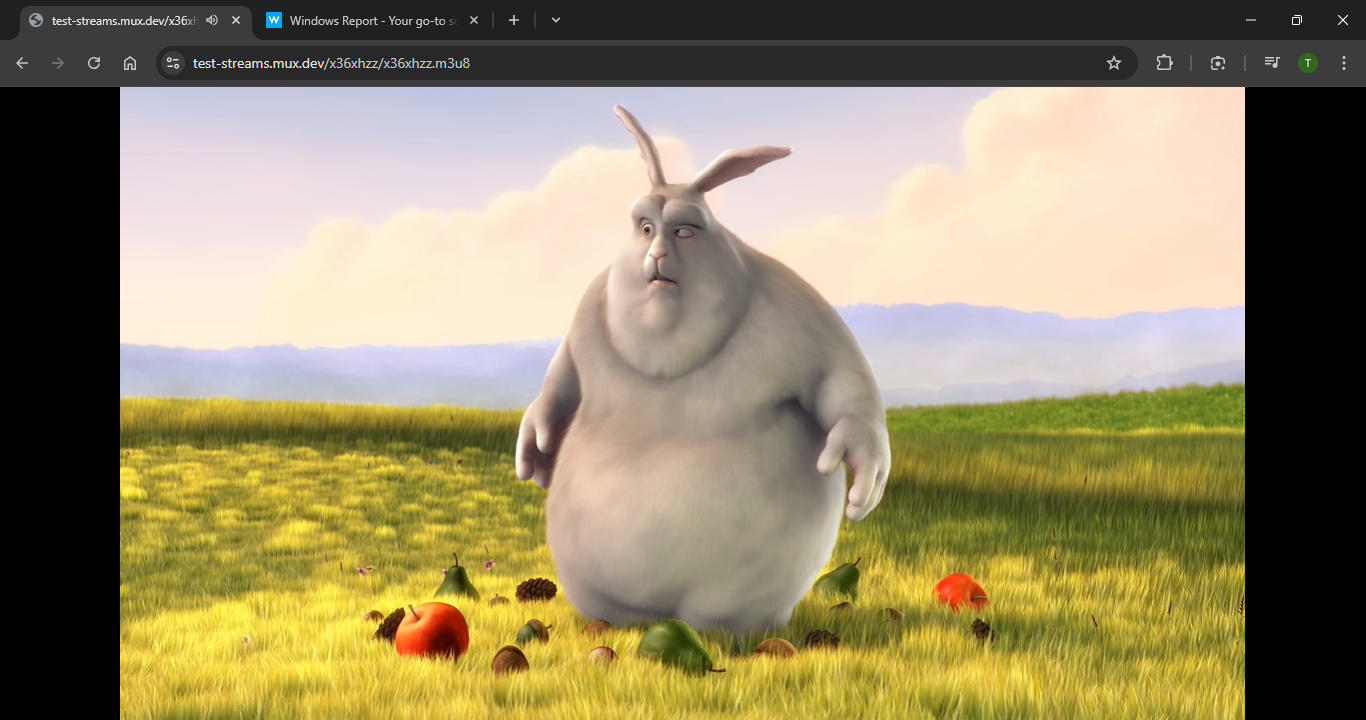Click the address bar URL field
Screen dimensions: 1366x720
click(x=400, y=62)
